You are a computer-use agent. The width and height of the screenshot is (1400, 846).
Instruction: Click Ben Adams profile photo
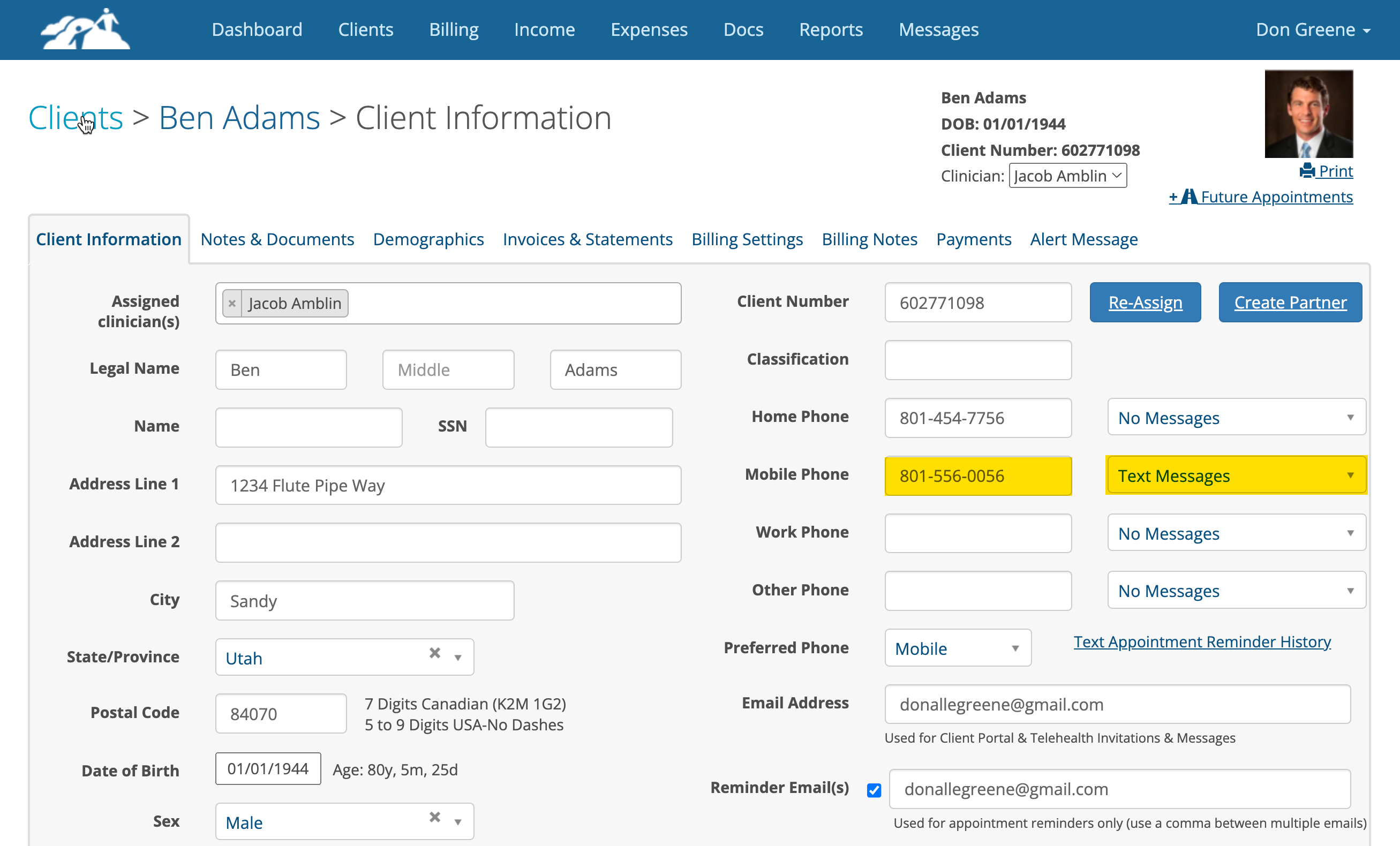point(1308,114)
